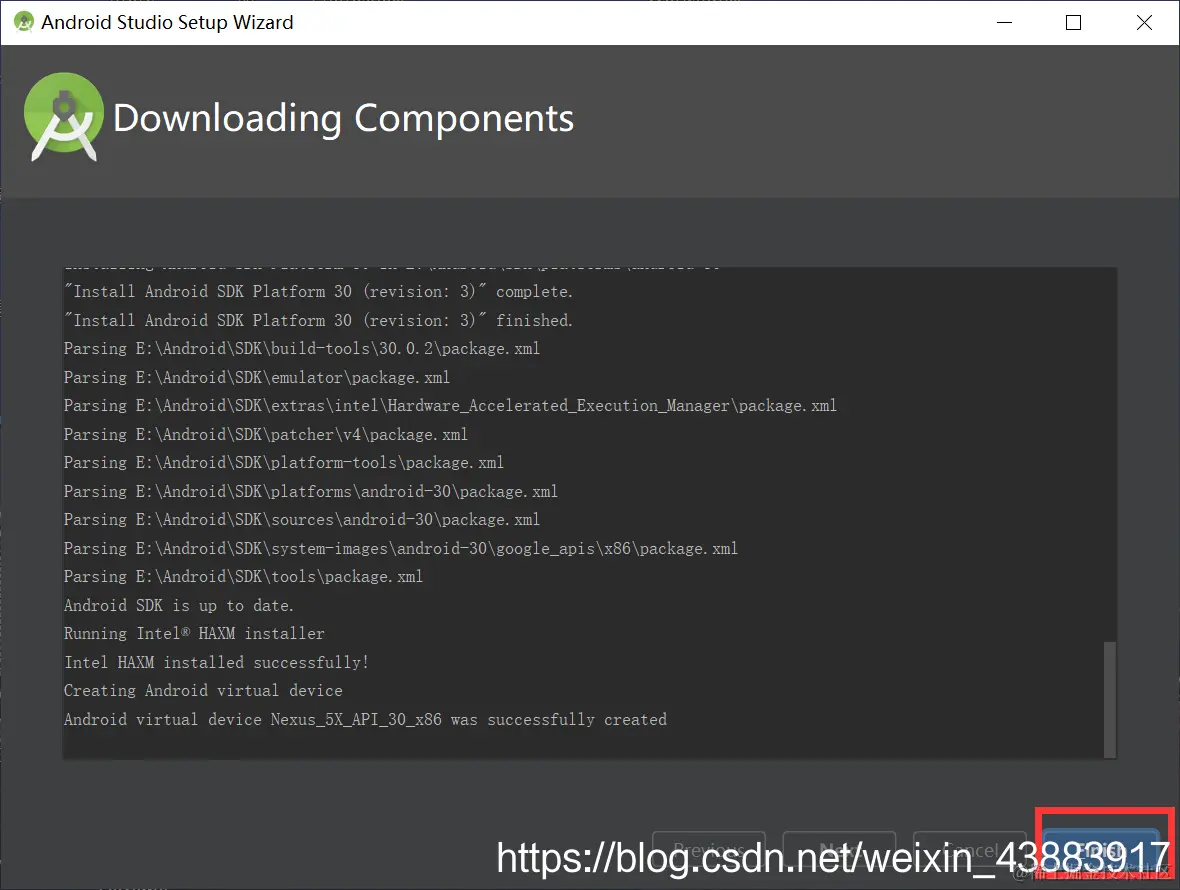Screen dimensions: 1180x890
Task: Click the Nexus_5X_API_30_x86 successfully created line
Action: coord(365,720)
